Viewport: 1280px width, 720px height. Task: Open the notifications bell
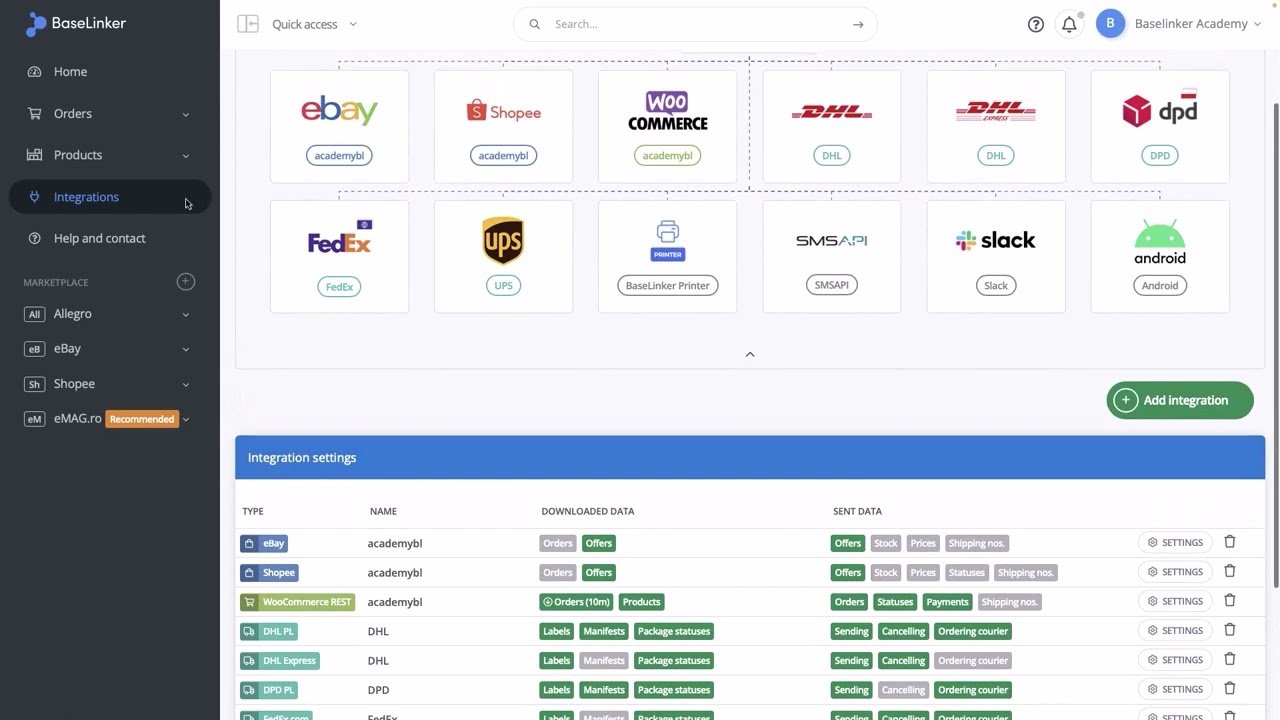pos(1069,24)
